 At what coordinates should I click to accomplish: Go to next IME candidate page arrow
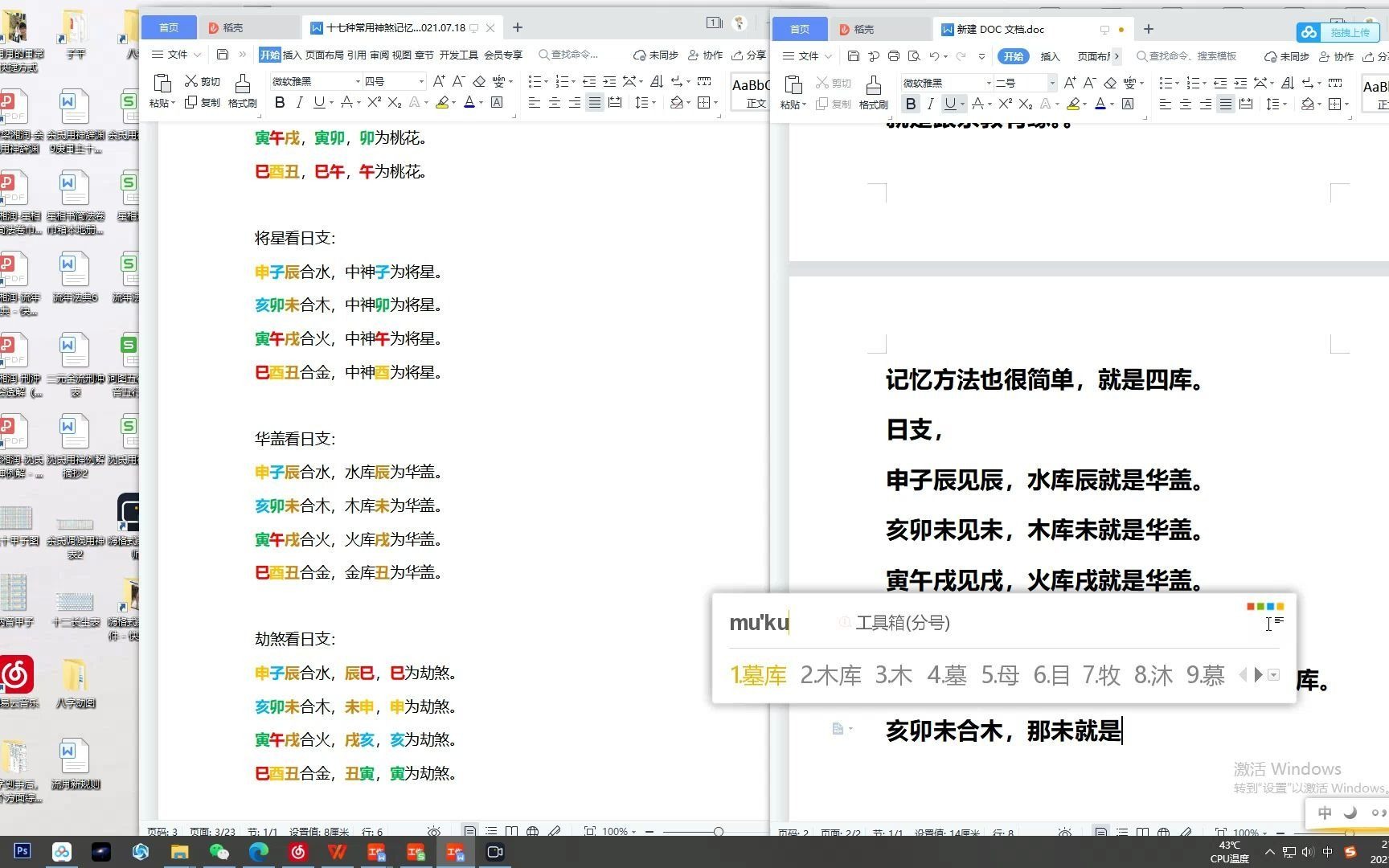point(1259,675)
